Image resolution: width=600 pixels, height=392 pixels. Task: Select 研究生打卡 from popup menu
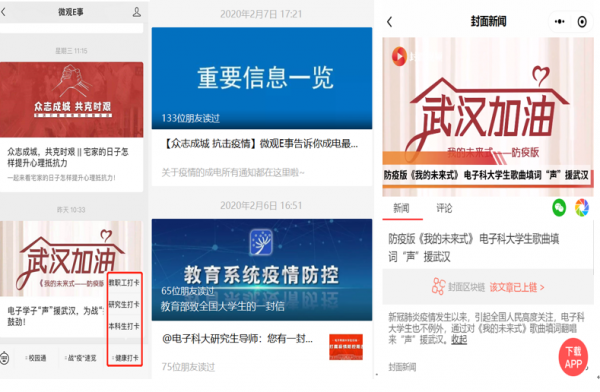coord(124,304)
